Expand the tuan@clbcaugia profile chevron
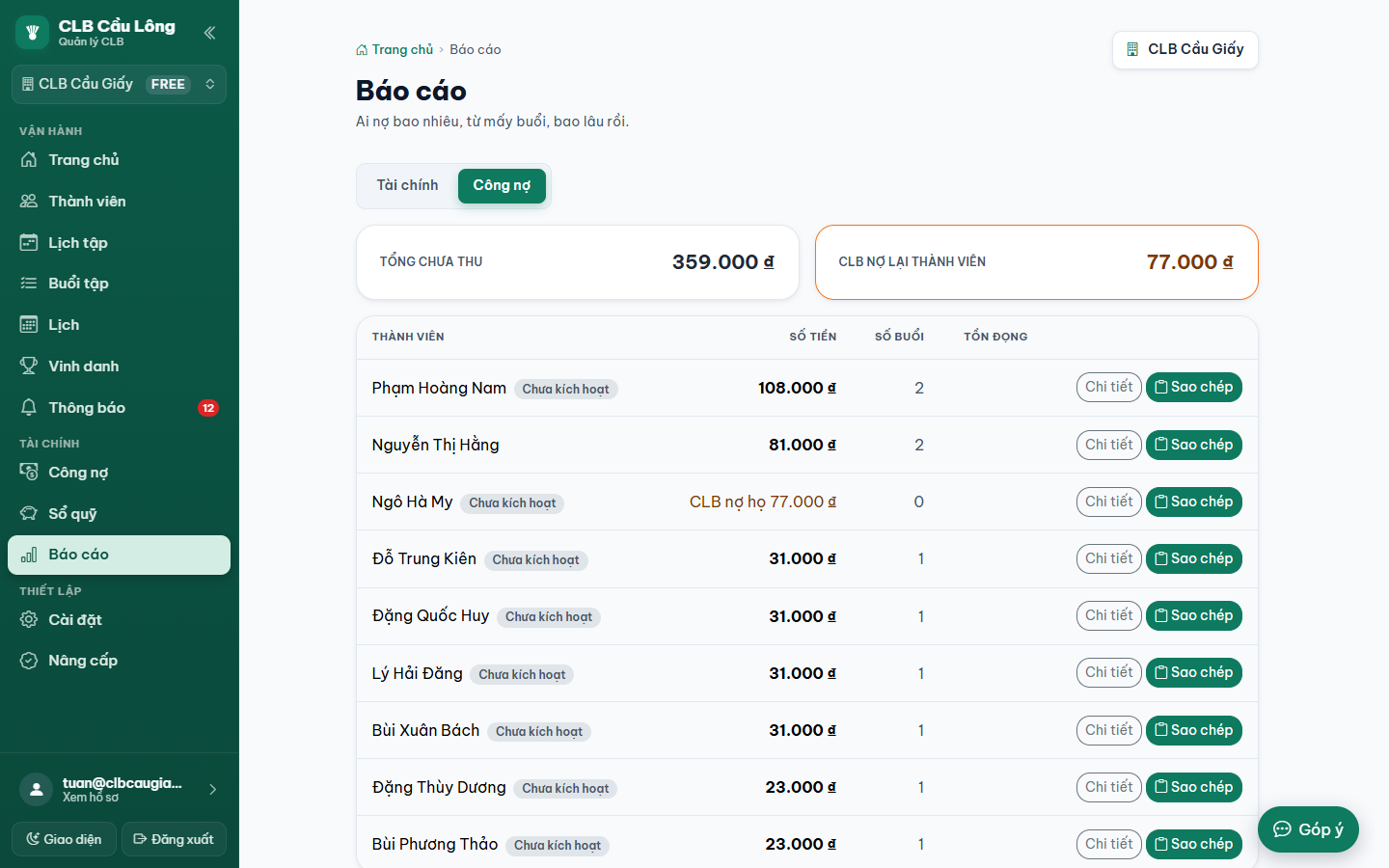The image size is (1389, 868). coord(213,790)
